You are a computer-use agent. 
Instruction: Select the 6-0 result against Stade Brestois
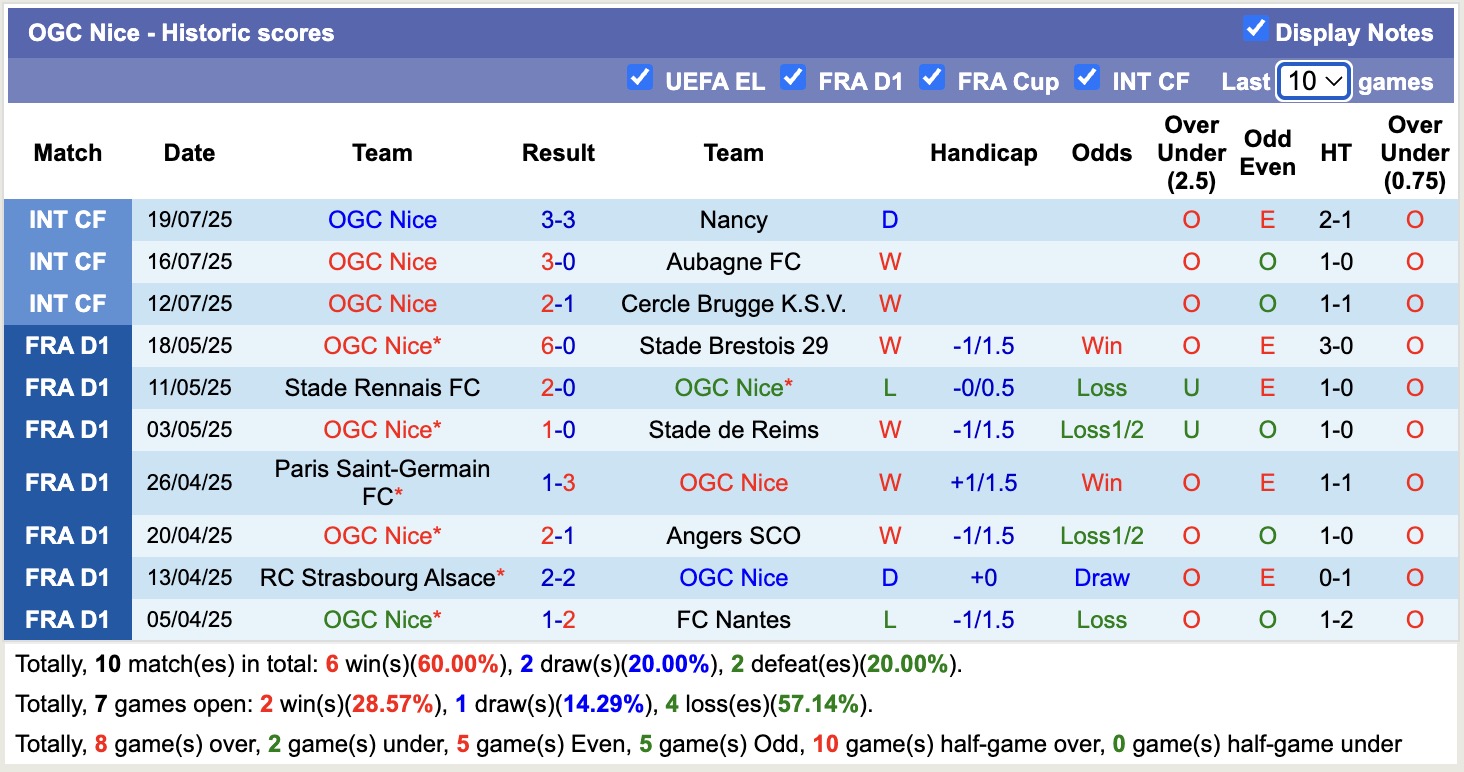tap(557, 345)
